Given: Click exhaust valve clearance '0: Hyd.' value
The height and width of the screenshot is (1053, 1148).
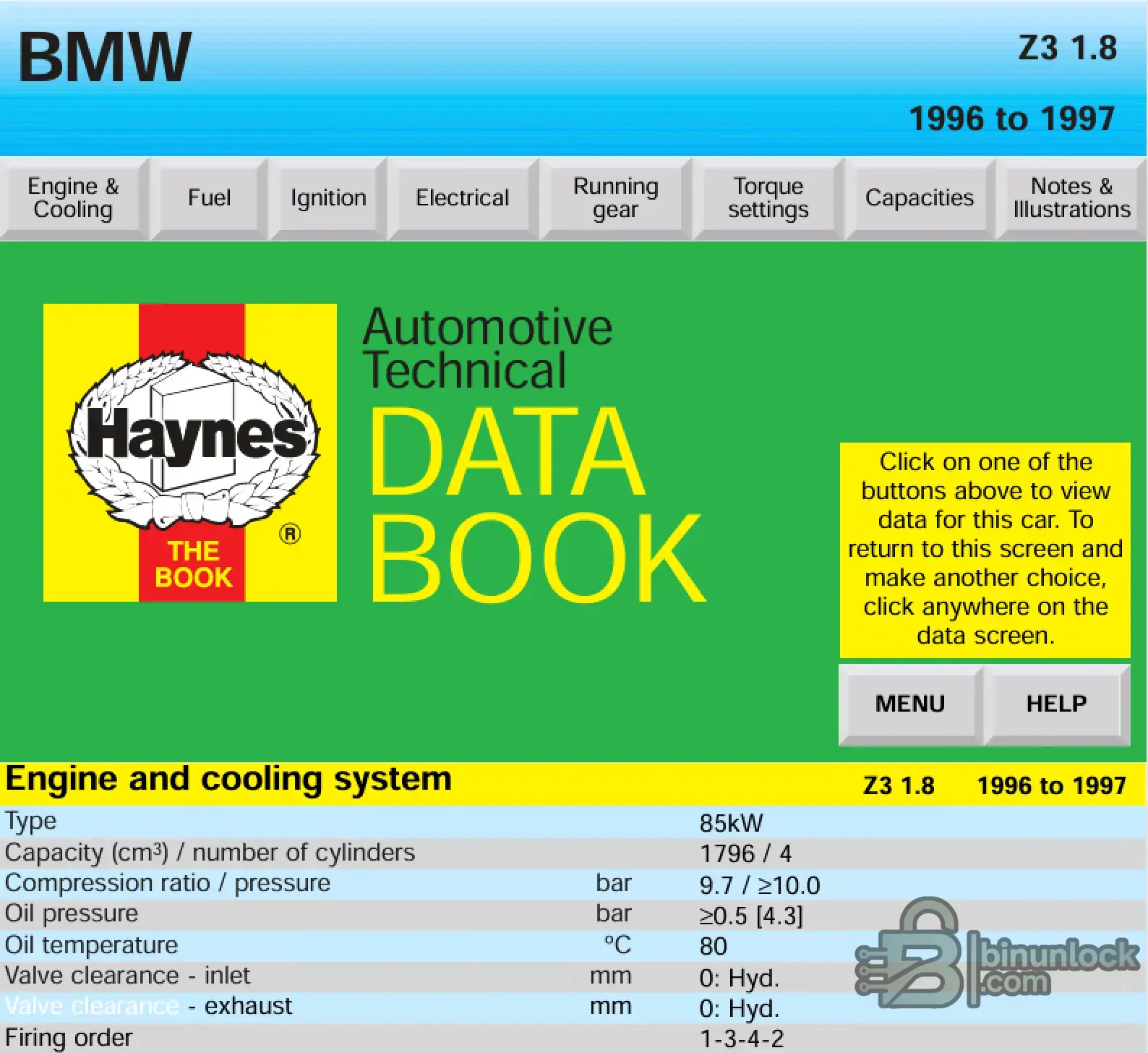Looking at the screenshot, I should (740, 1008).
